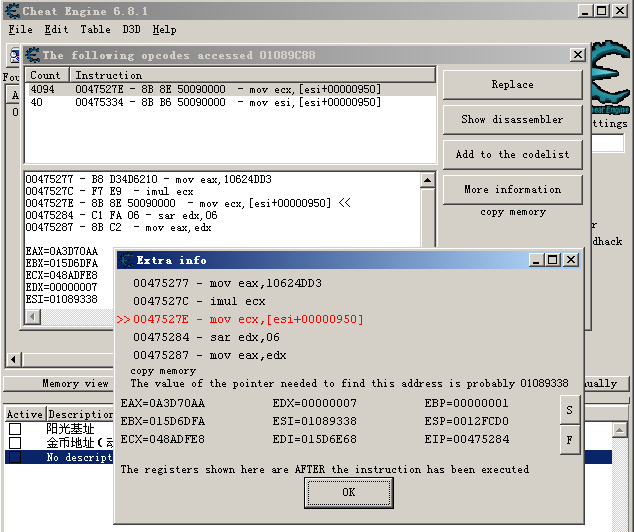Close the Extra info dialog

[571, 260]
